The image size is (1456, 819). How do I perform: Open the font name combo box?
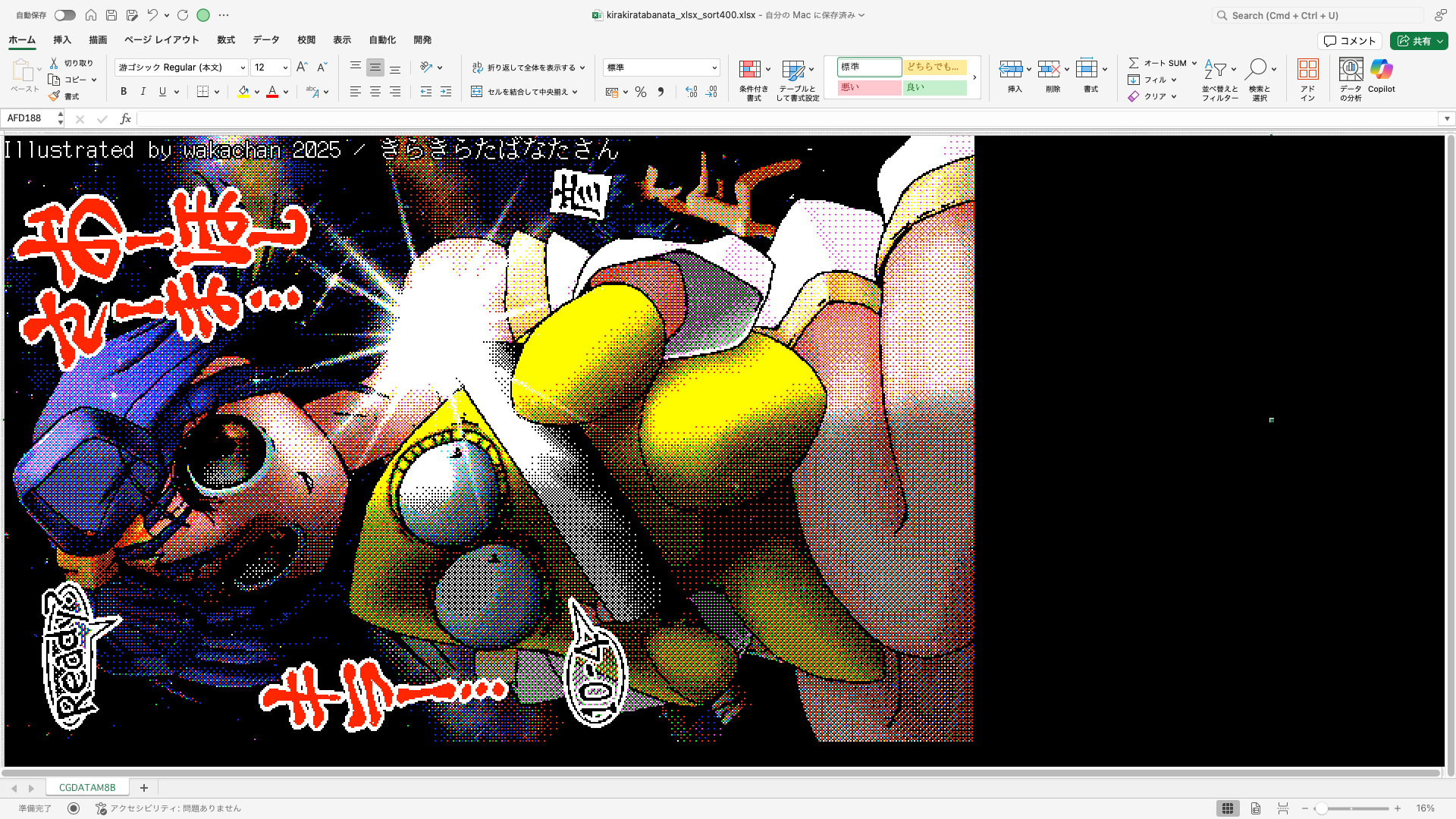point(181,67)
